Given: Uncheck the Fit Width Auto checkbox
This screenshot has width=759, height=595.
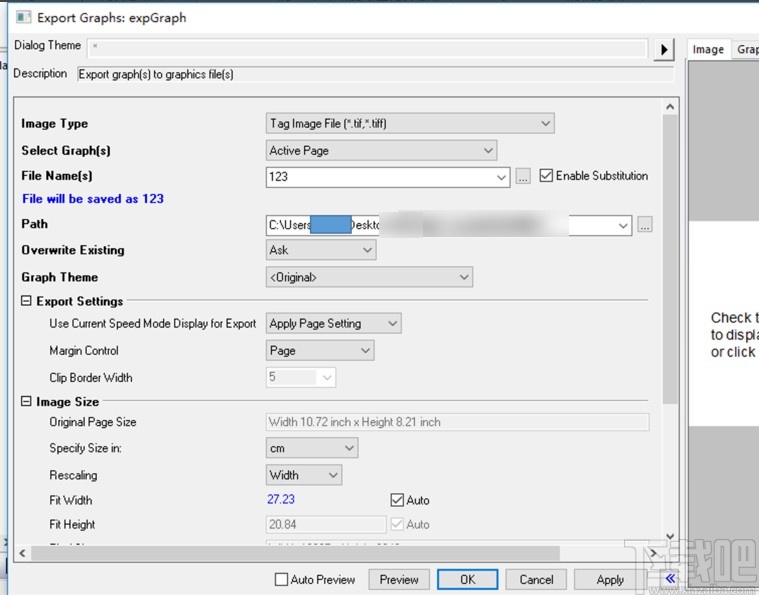Looking at the screenshot, I should [x=397, y=500].
